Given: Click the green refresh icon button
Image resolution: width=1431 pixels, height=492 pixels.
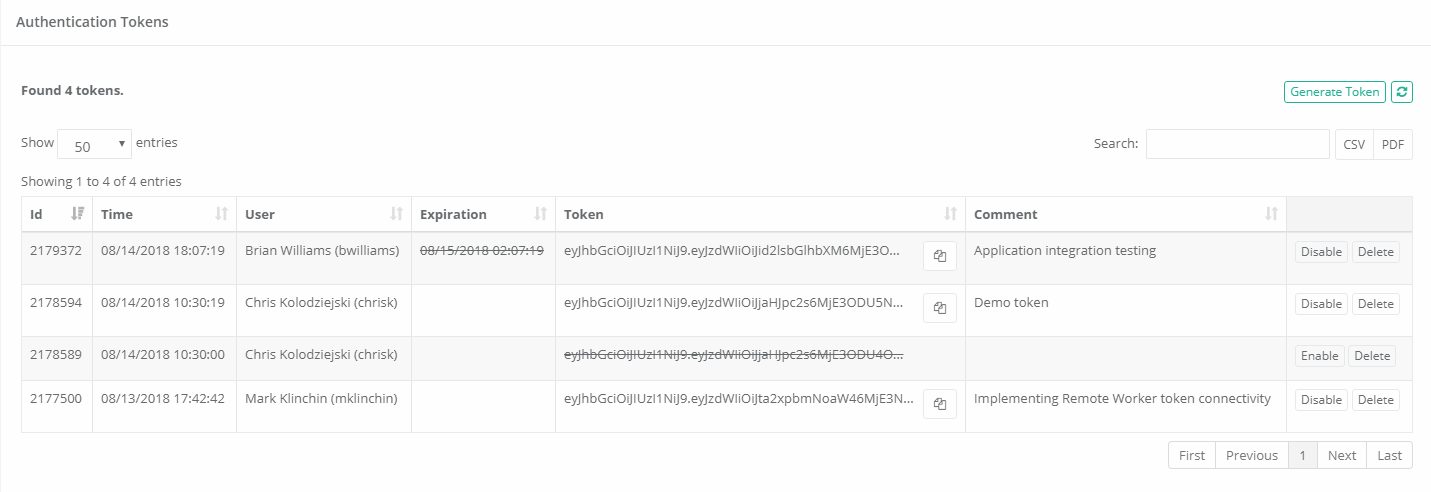Looking at the screenshot, I should coord(1402,92).
